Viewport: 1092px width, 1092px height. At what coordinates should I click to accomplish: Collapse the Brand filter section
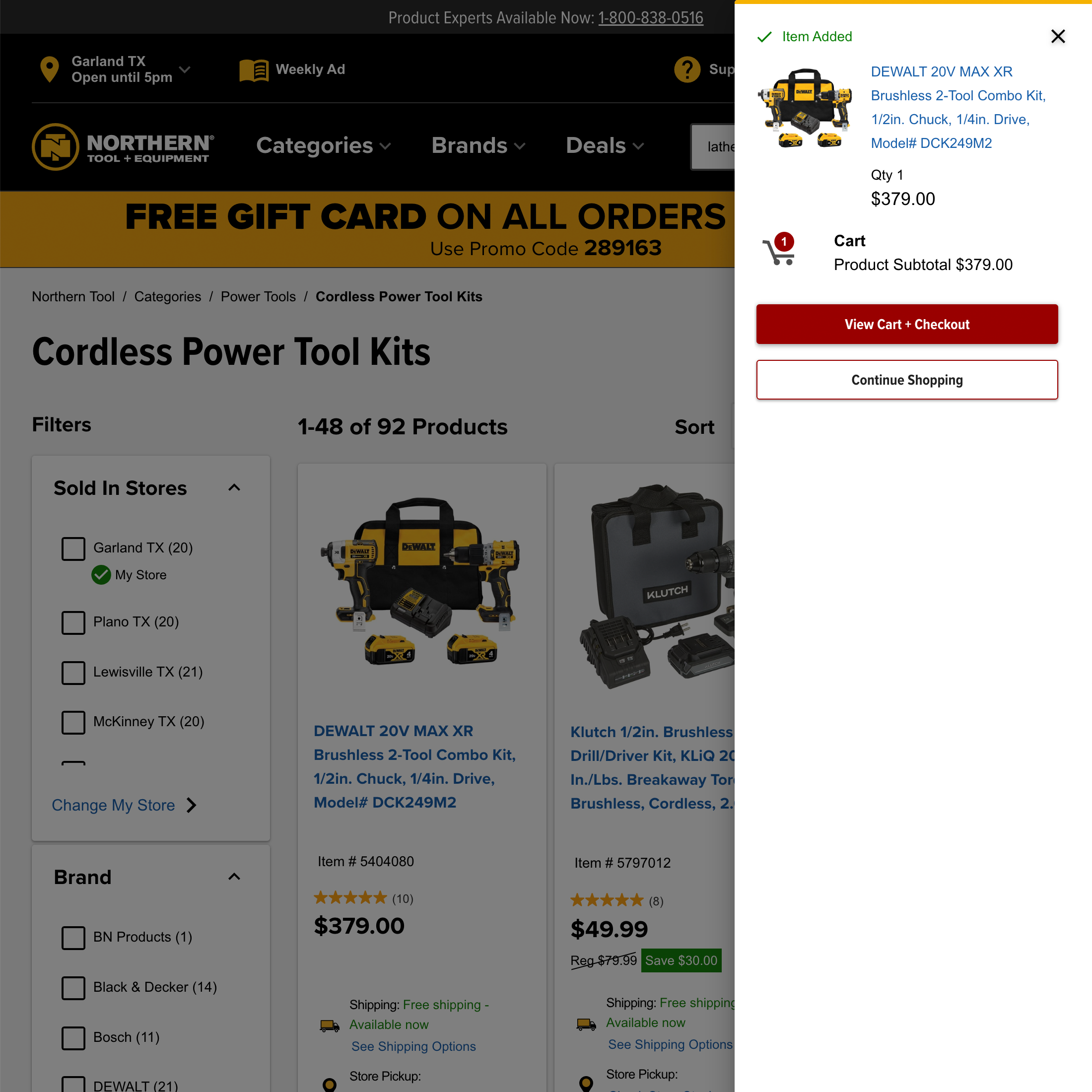click(x=234, y=877)
